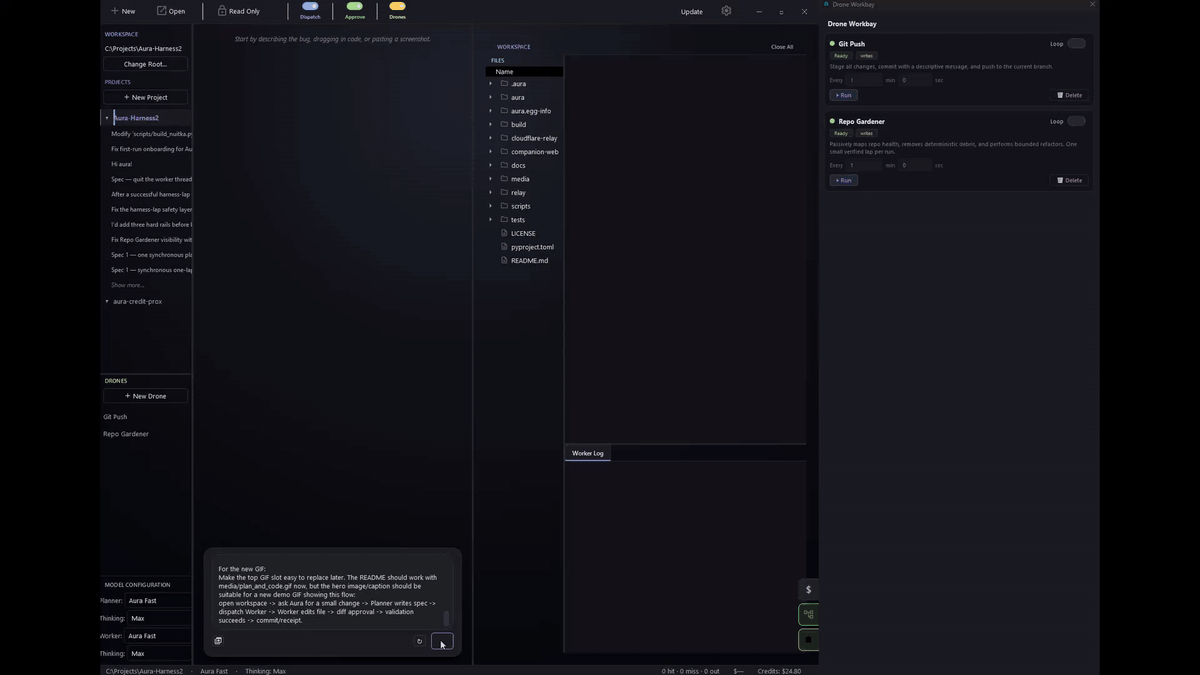Expand the docs folder

click(x=491, y=165)
